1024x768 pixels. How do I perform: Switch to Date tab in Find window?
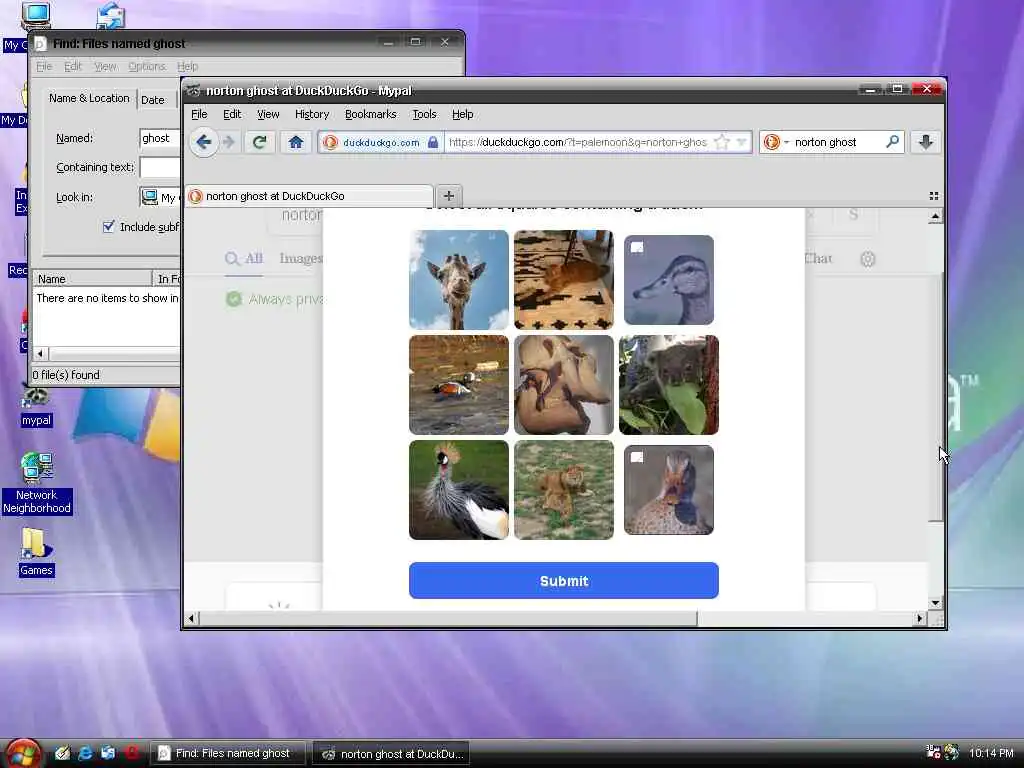[x=153, y=100]
